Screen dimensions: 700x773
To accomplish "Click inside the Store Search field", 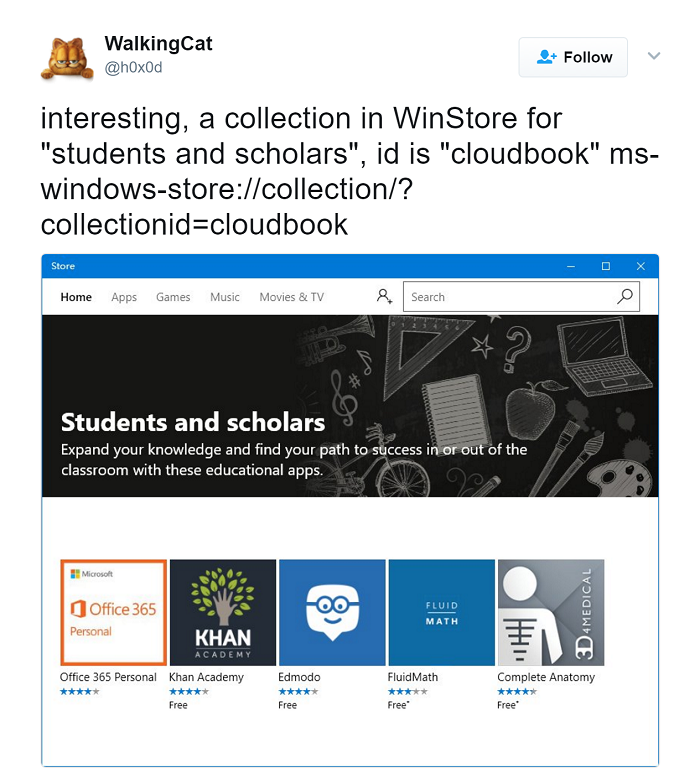I will [510, 297].
